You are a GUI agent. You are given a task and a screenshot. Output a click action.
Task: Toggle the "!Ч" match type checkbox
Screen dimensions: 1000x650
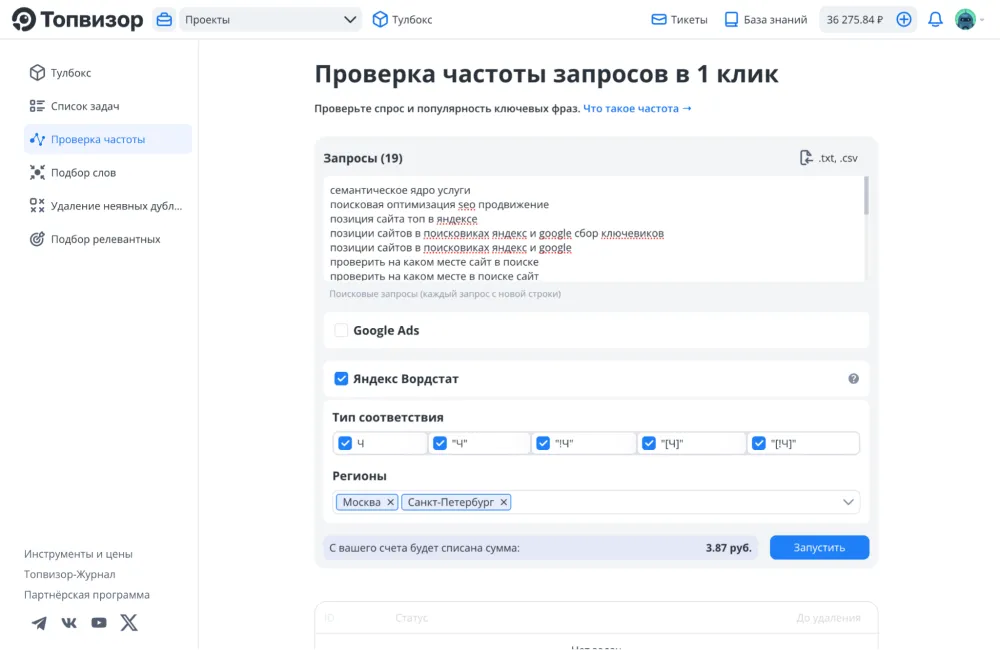pyautogui.click(x=543, y=443)
